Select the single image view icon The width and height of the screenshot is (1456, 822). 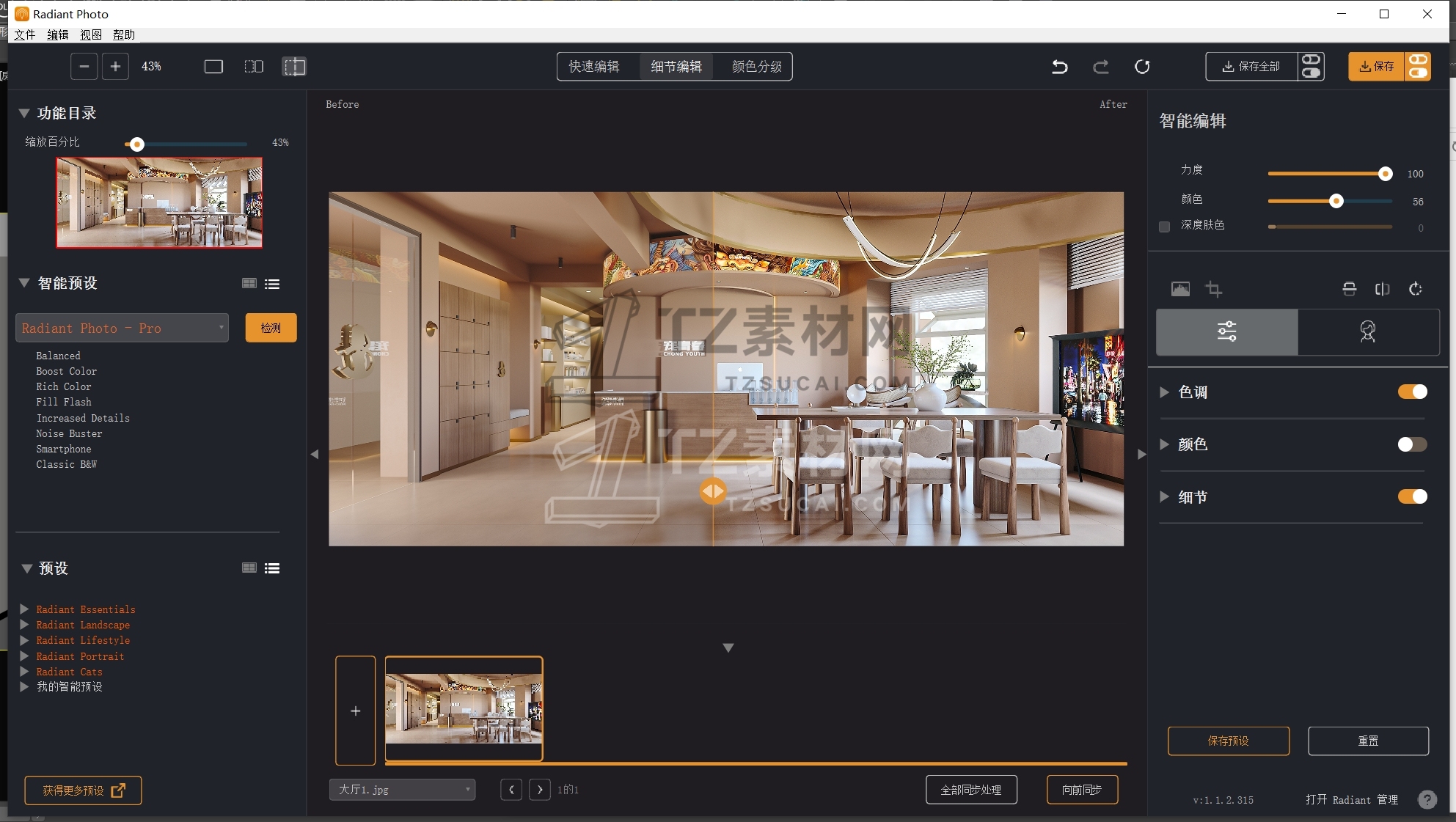coord(213,67)
